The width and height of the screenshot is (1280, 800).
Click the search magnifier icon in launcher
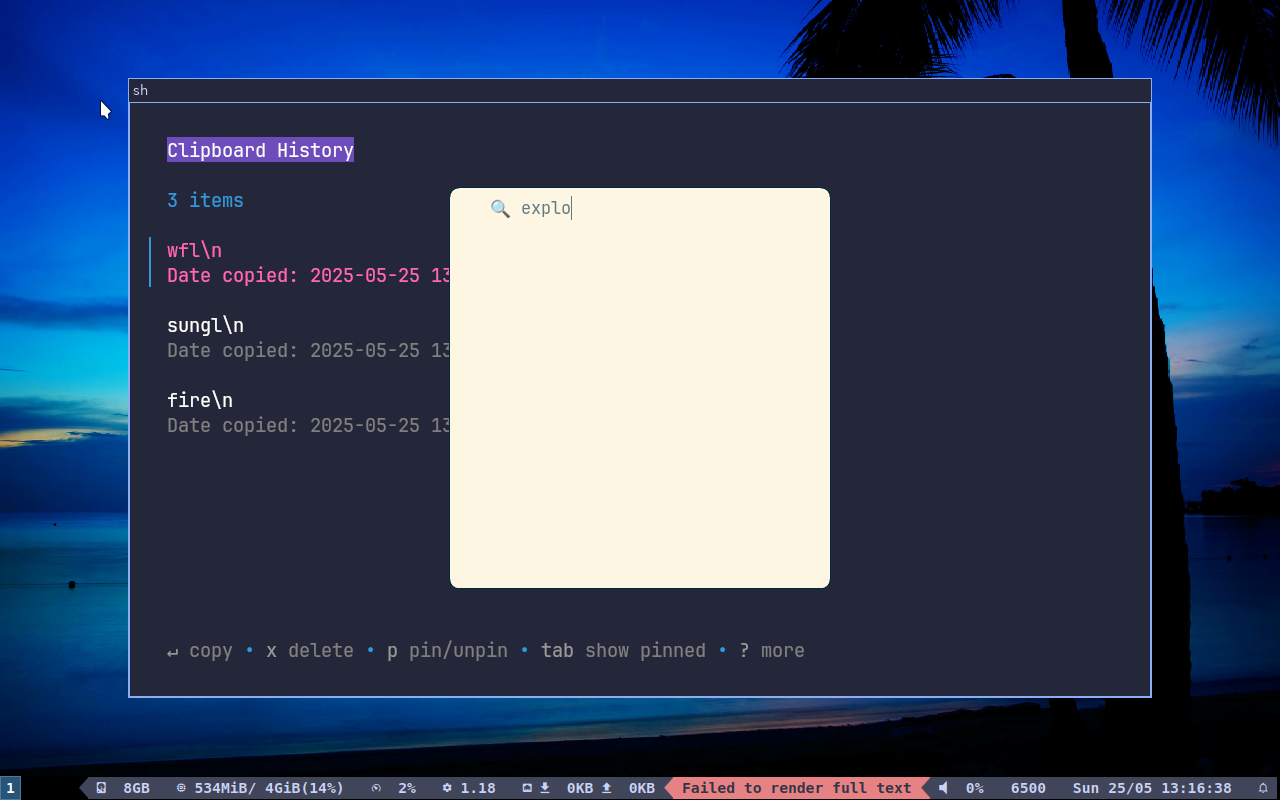[500, 208]
